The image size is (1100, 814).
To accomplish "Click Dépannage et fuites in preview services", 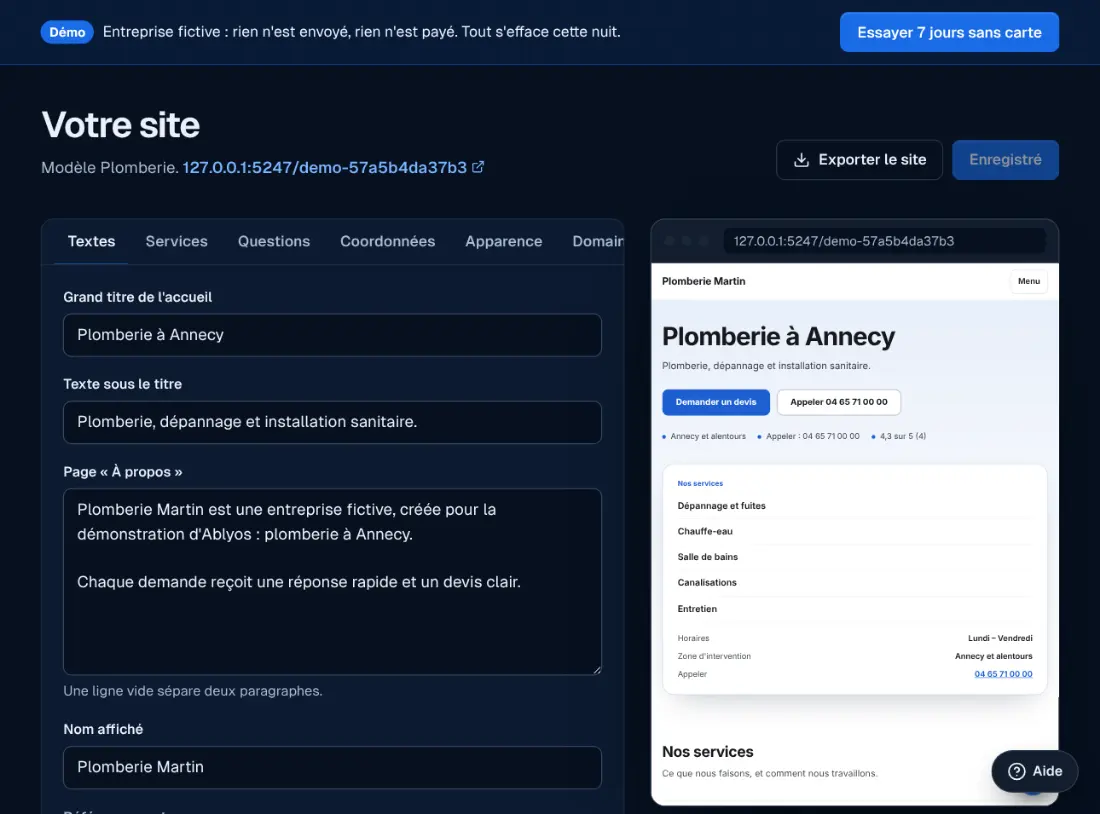I will click(721, 506).
